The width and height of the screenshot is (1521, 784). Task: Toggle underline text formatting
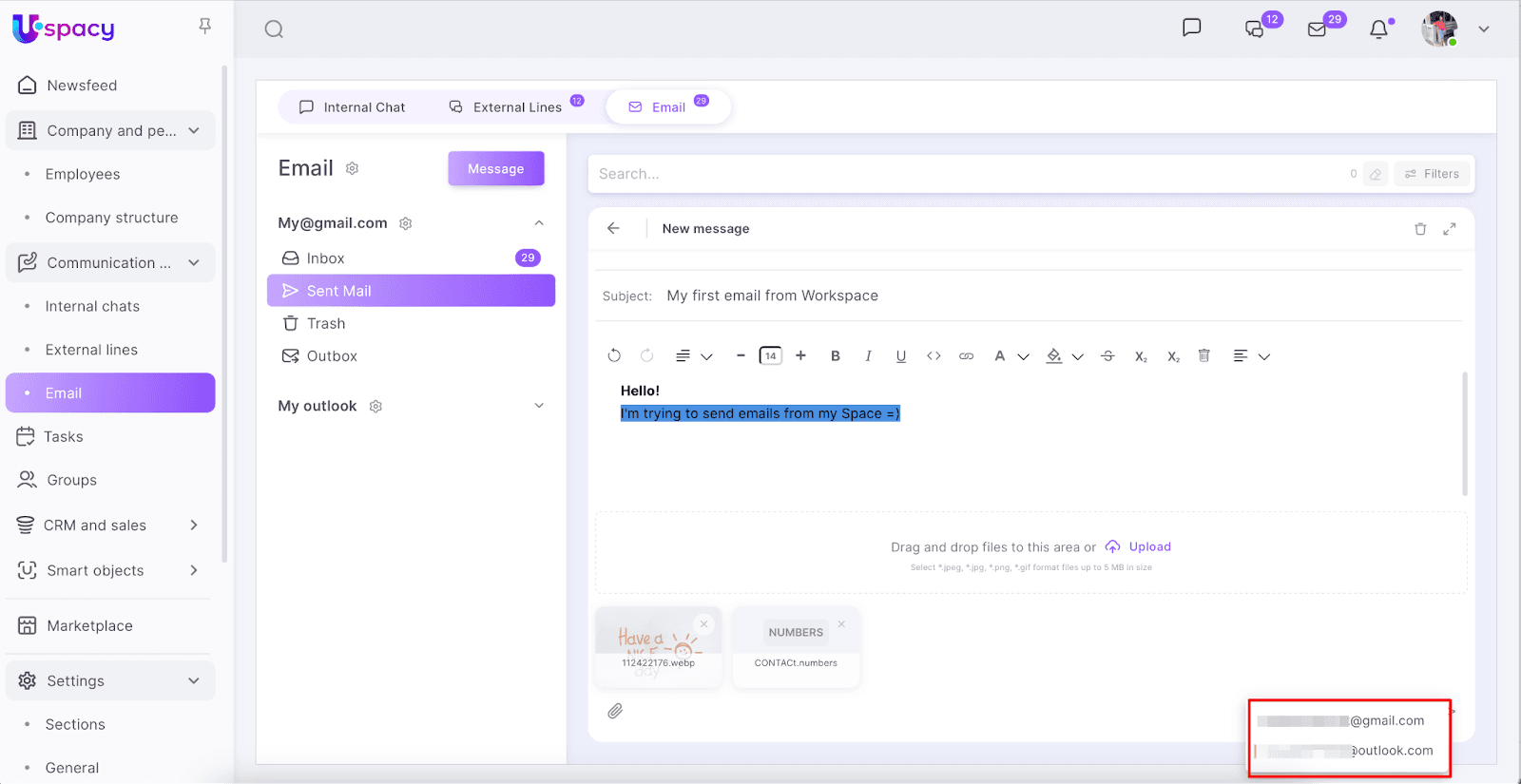(x=900, y=356)
